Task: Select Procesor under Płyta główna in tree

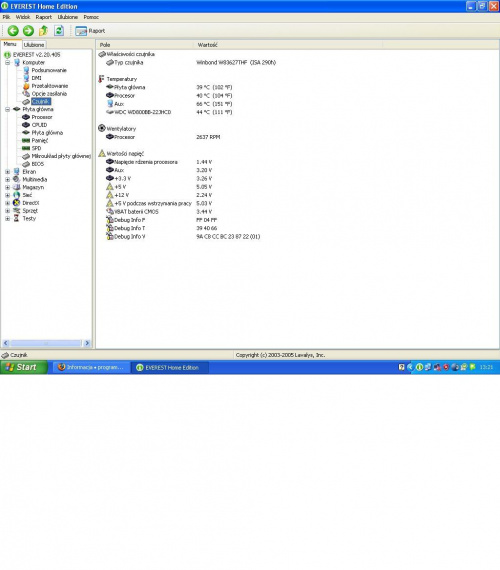Action: (42, 117)
